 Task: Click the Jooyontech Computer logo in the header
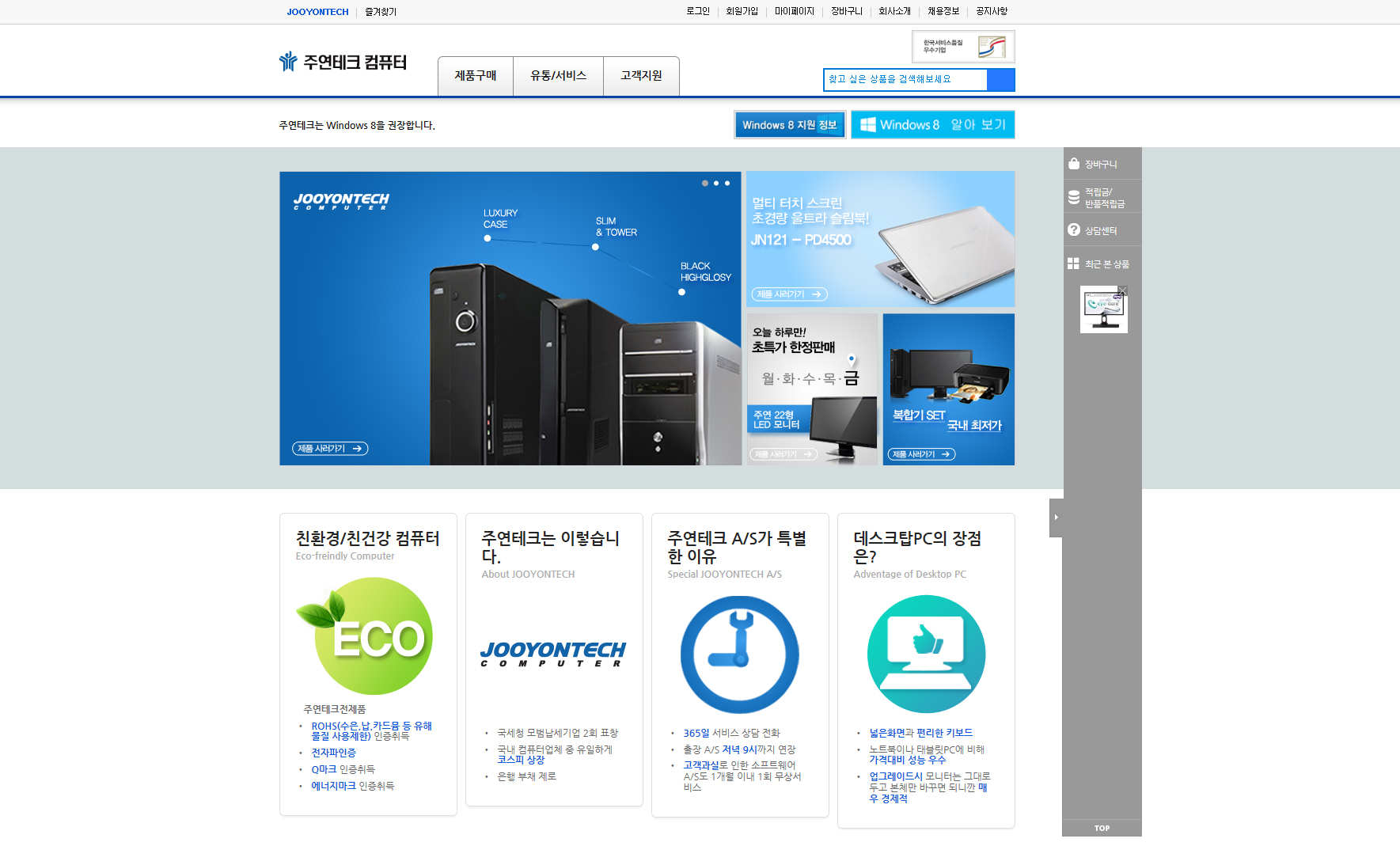click(x=343, y=62)
